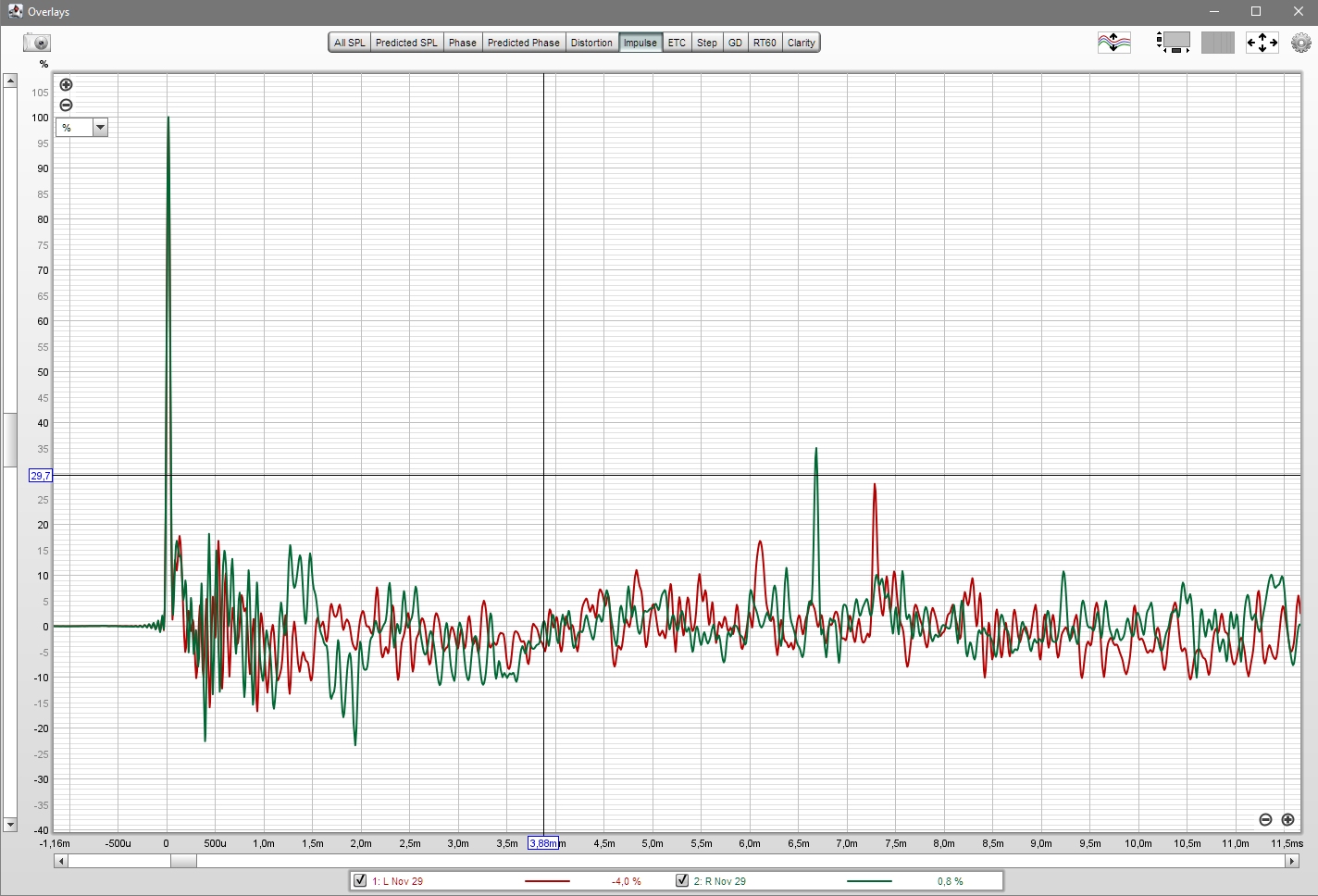Switch to the Predicted SPL tab
Viewport: 1318px width, 896px height.
coord(406,43)
